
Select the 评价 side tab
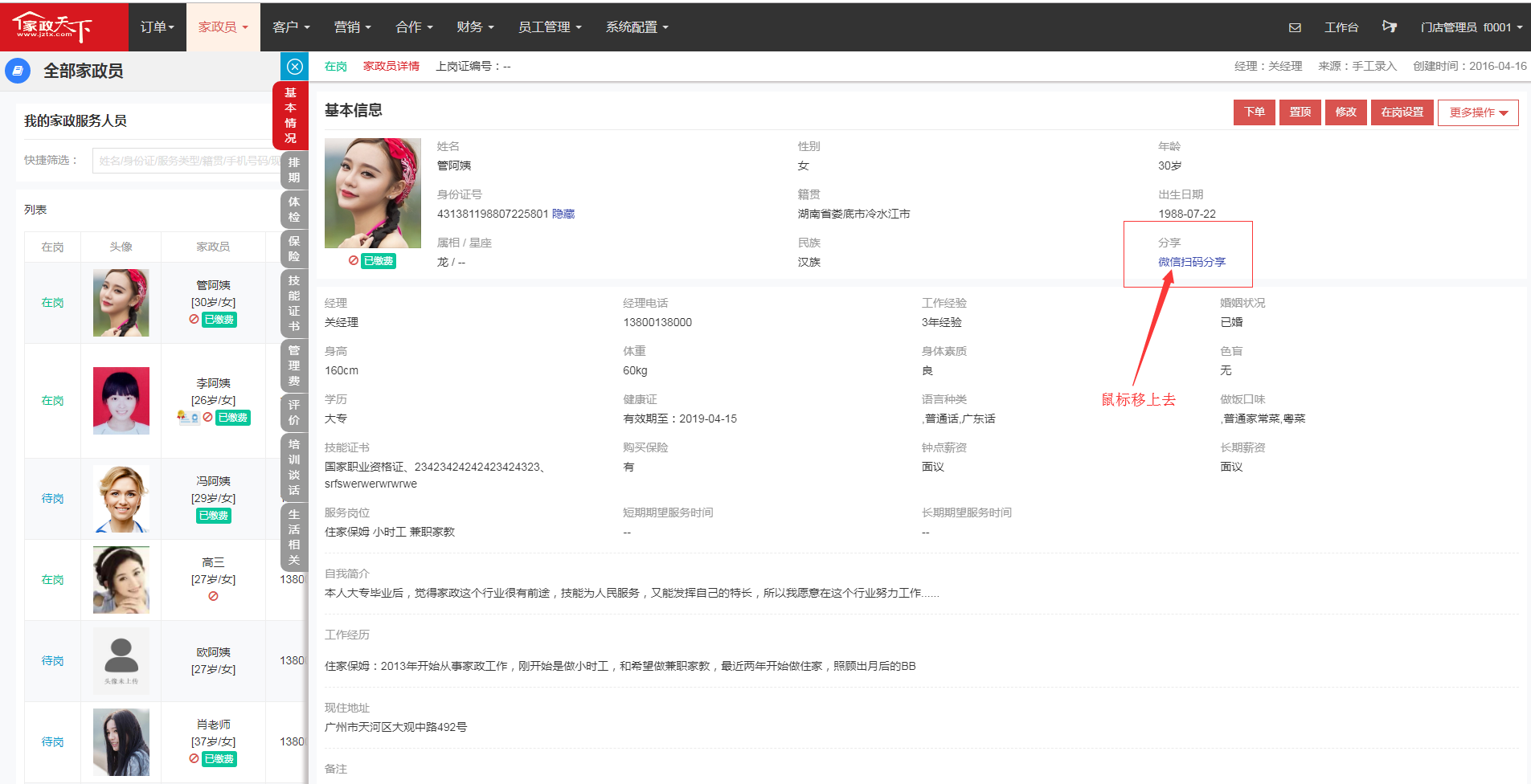tap(294, 412)
